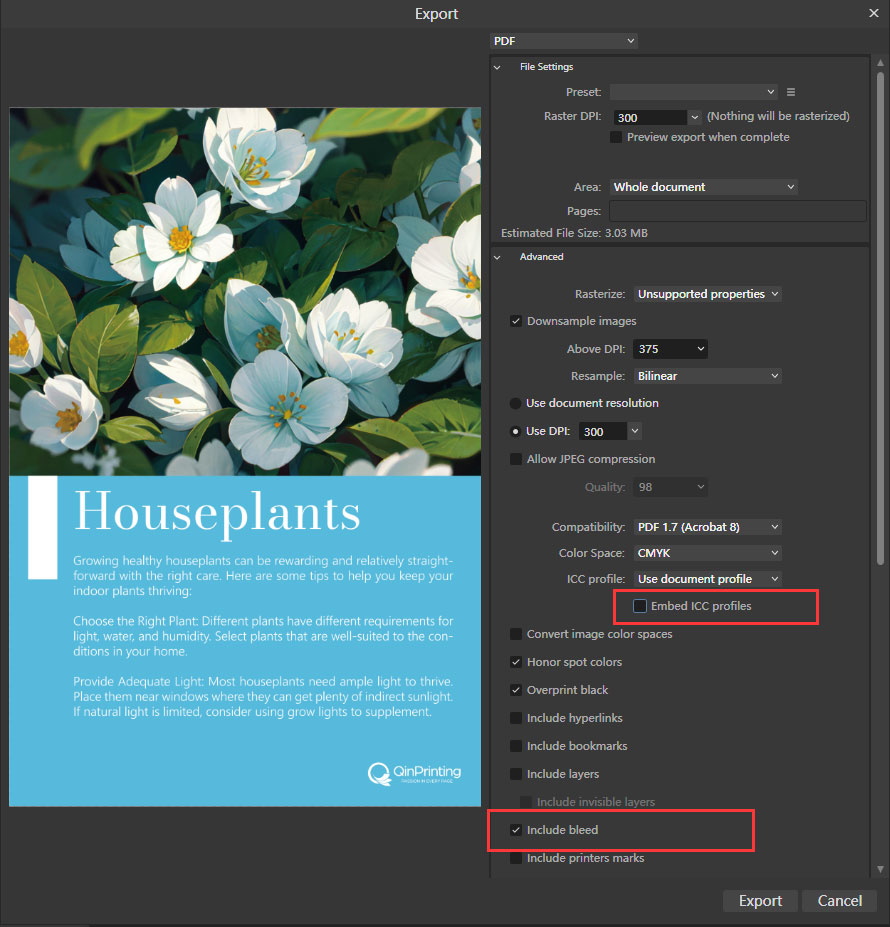Viewport: 890px width, 927px height.
Task: Toggle Preview export when complete checkbox
Action: (616, 137)
